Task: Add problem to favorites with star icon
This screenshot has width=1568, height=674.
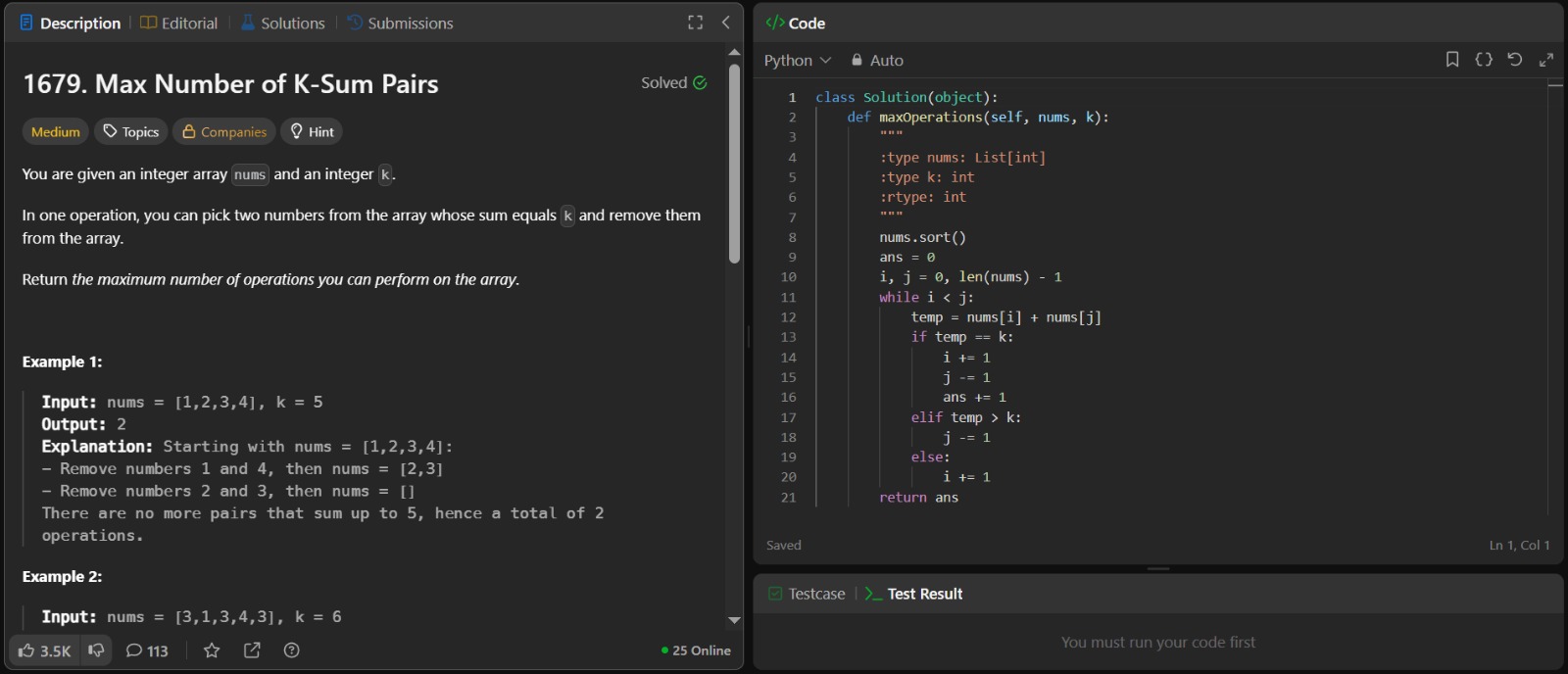Action: (x=212, y=650)
